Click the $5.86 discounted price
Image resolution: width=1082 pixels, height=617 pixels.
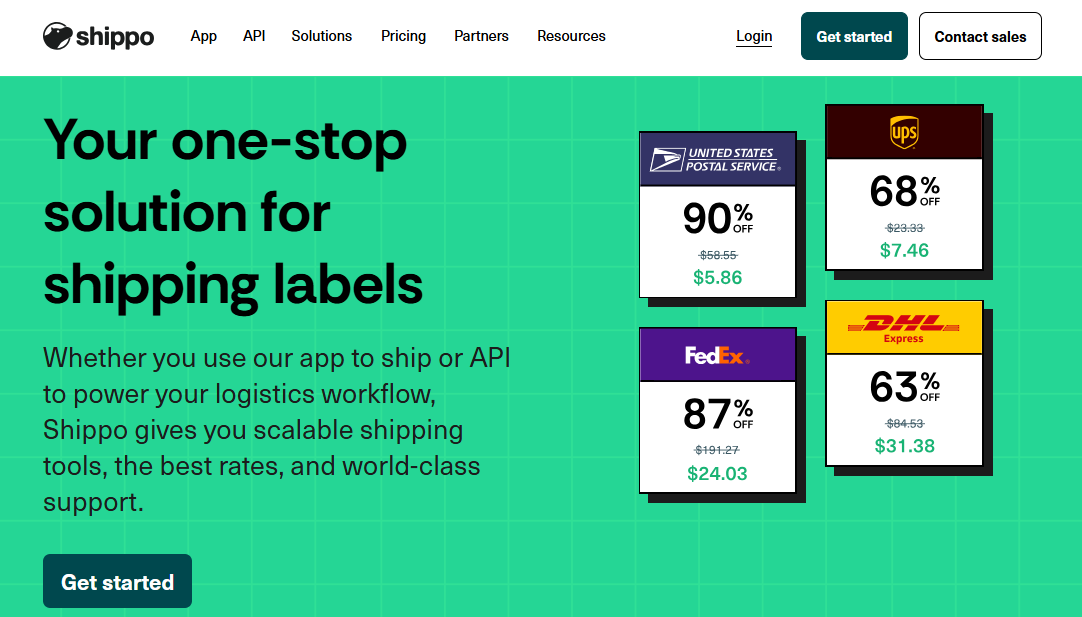coord(718,277)
